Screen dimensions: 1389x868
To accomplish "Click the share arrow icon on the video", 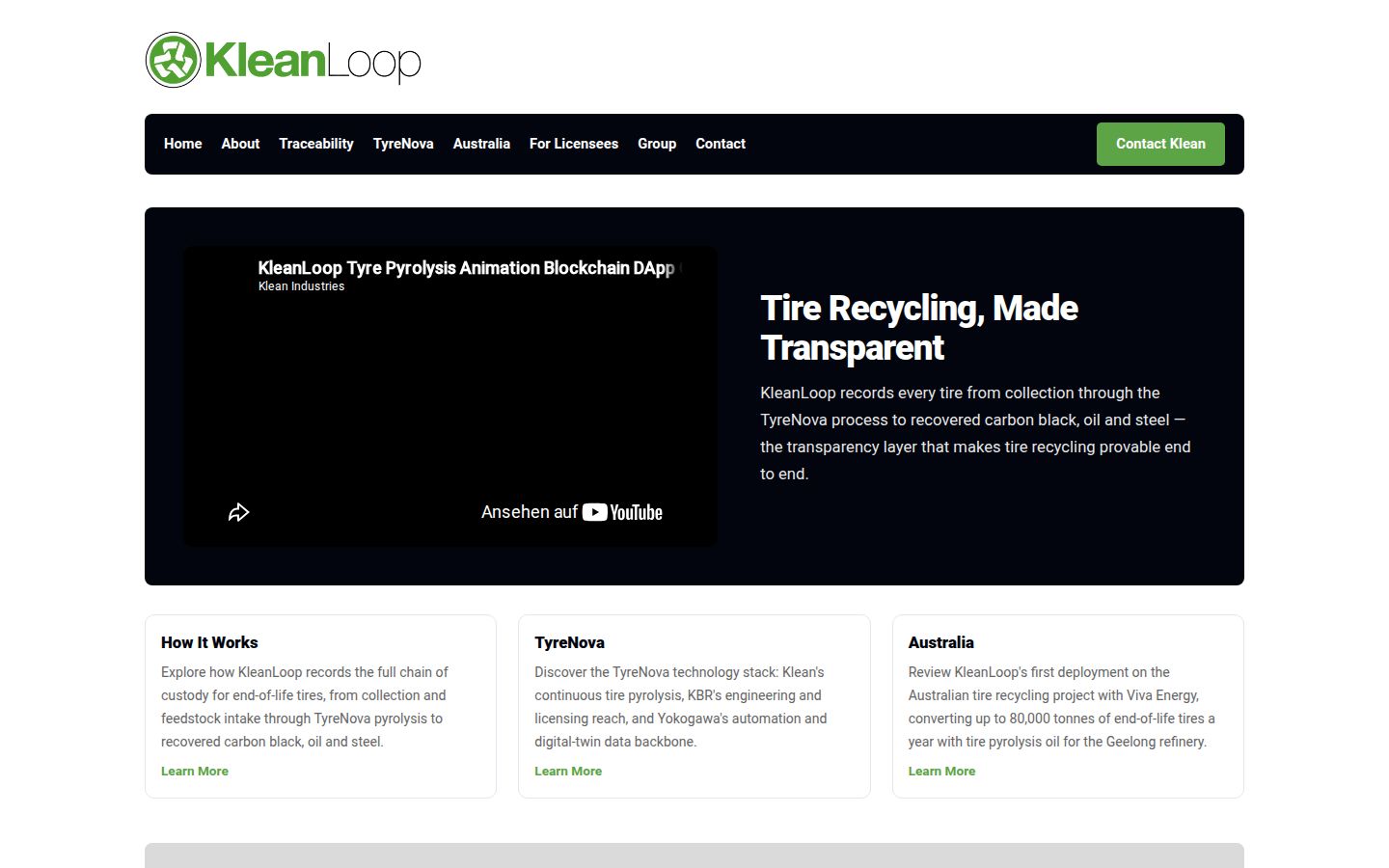I will click(x=238, y=512).
